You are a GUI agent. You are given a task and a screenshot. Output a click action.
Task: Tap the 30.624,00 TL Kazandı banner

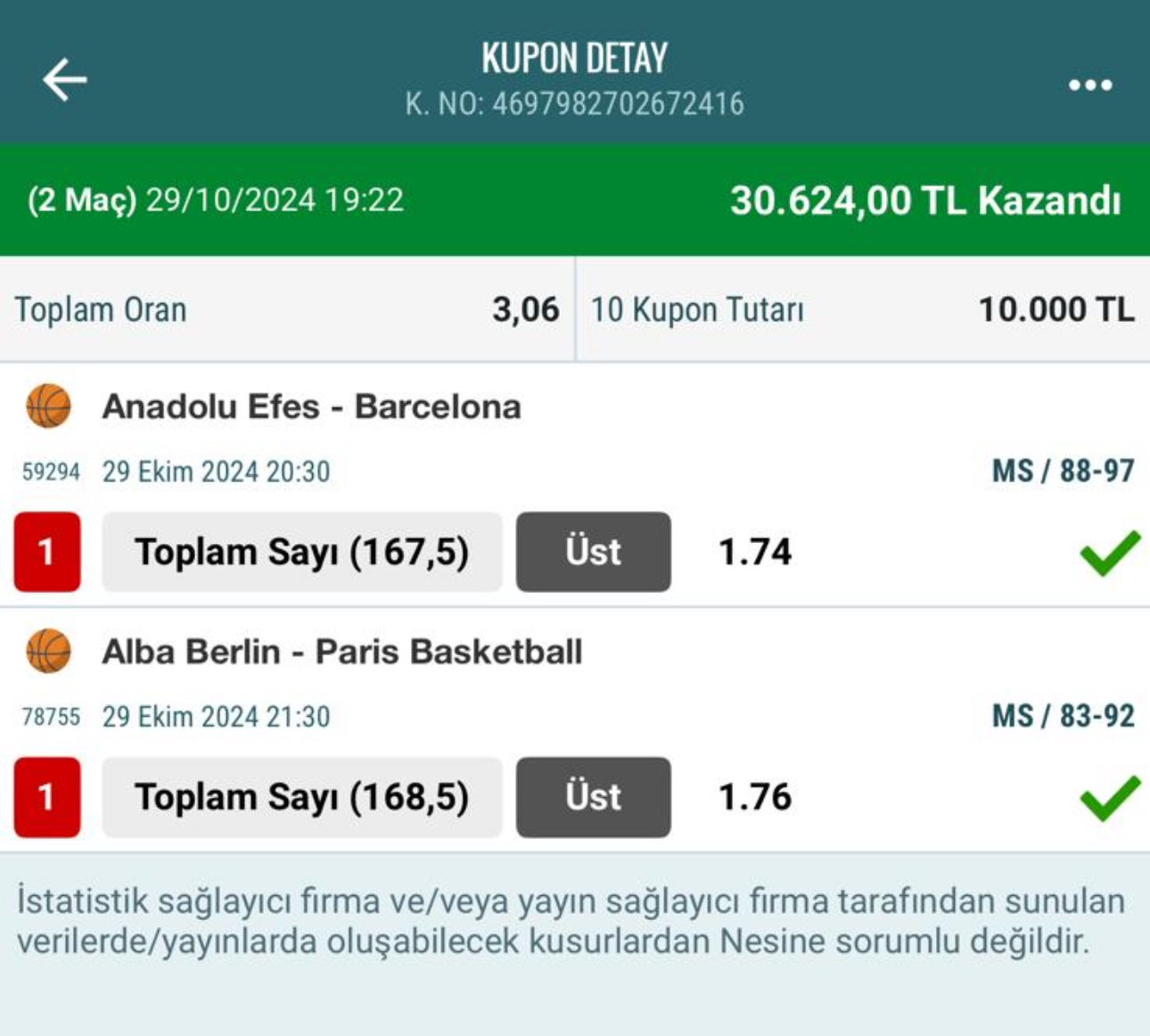point(924,201)
